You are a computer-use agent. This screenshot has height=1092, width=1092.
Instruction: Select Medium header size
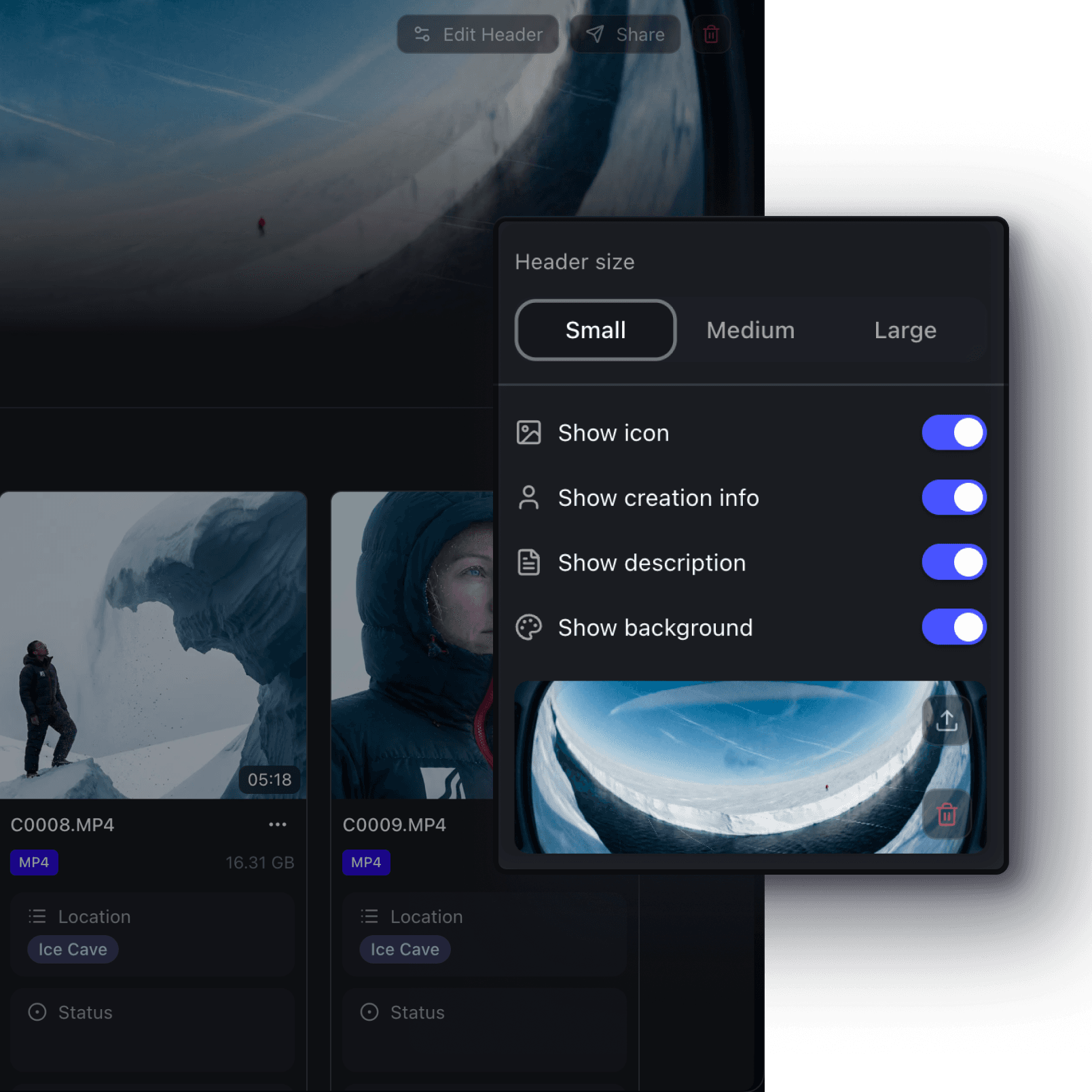point(750,330)
